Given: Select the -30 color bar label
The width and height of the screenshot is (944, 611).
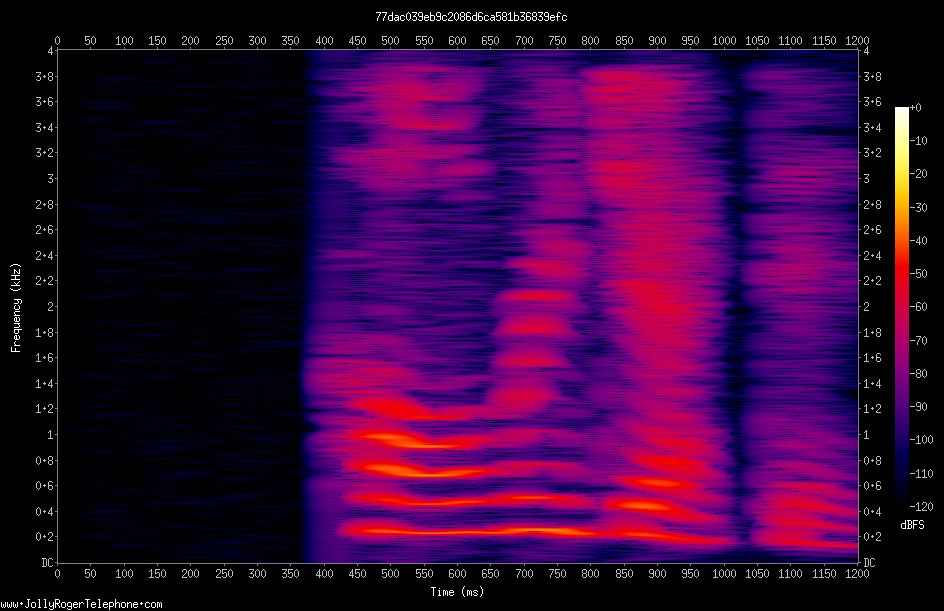Looking at the screenshot, I should (x=918, y=208).
